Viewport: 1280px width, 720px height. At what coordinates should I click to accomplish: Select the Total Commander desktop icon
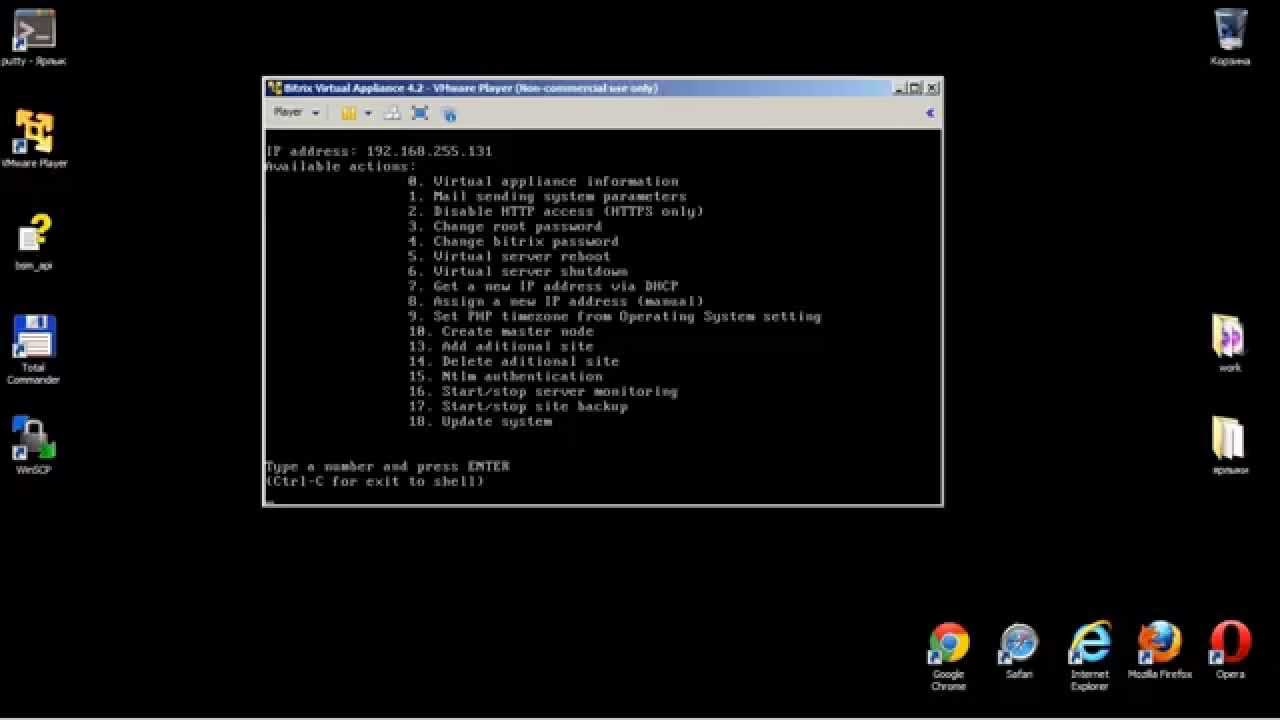(x=33, y=349)
